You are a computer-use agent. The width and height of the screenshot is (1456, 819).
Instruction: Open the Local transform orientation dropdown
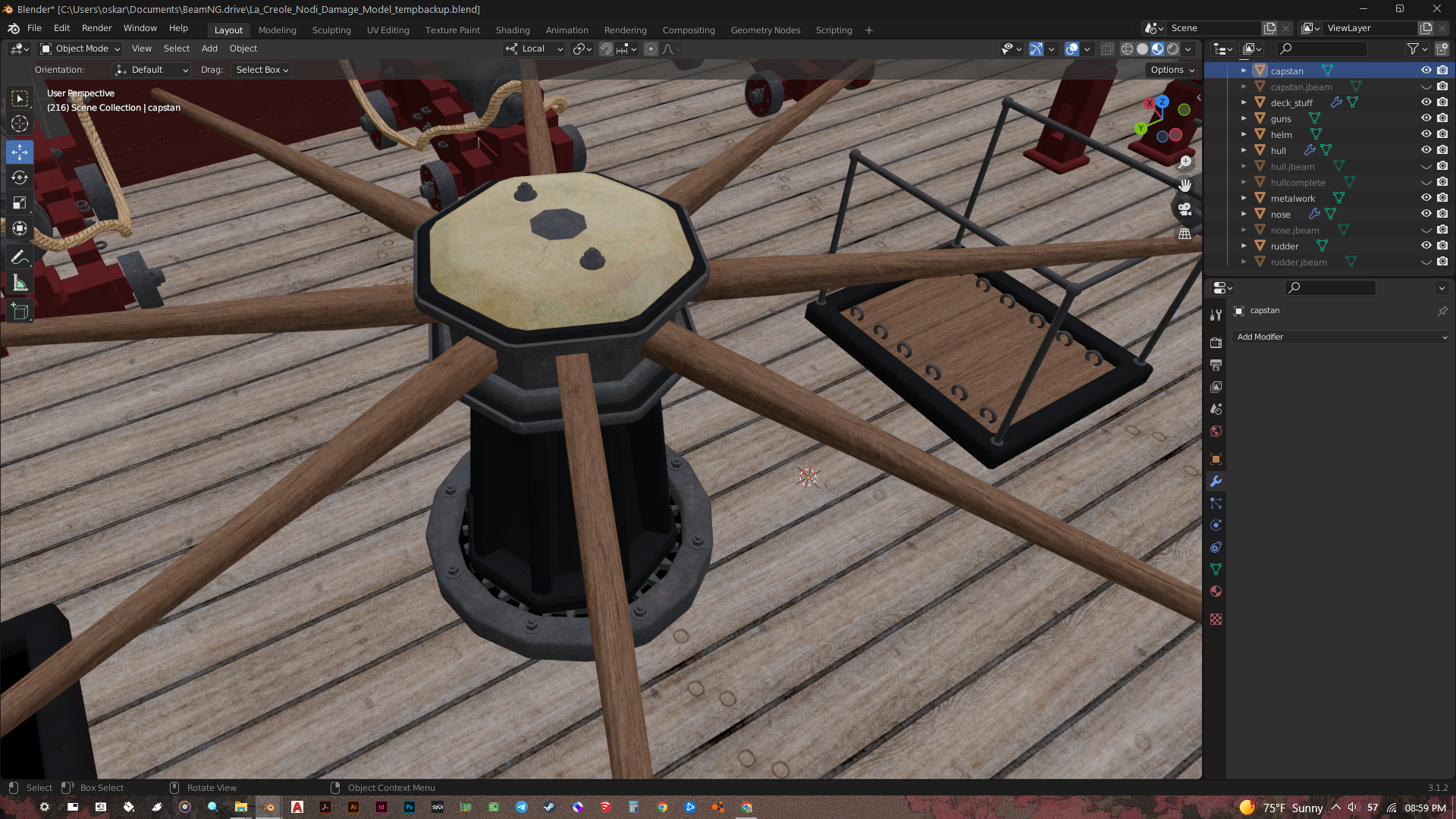point(535,49)
